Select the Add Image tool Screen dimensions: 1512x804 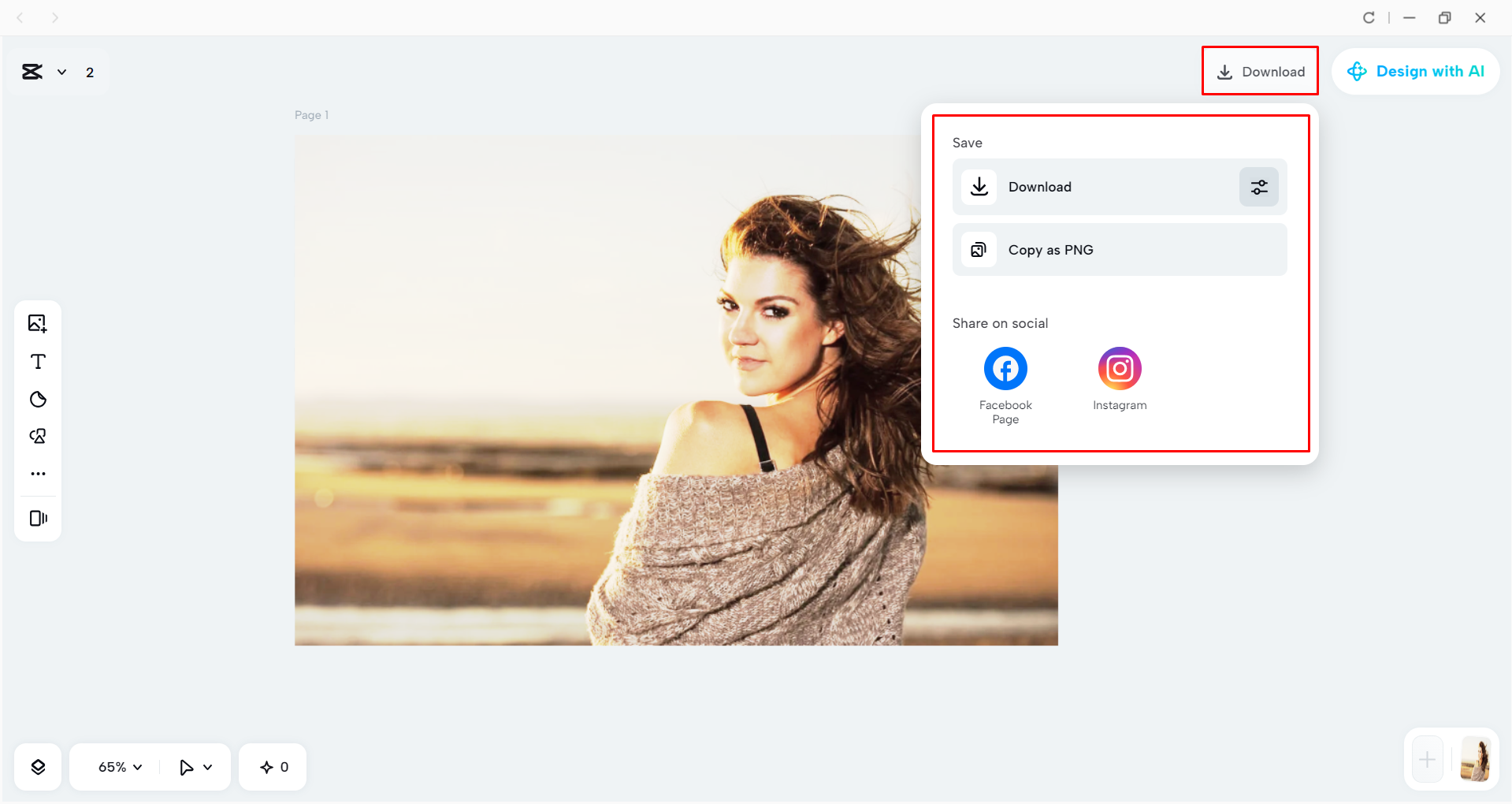pos(37,322)
